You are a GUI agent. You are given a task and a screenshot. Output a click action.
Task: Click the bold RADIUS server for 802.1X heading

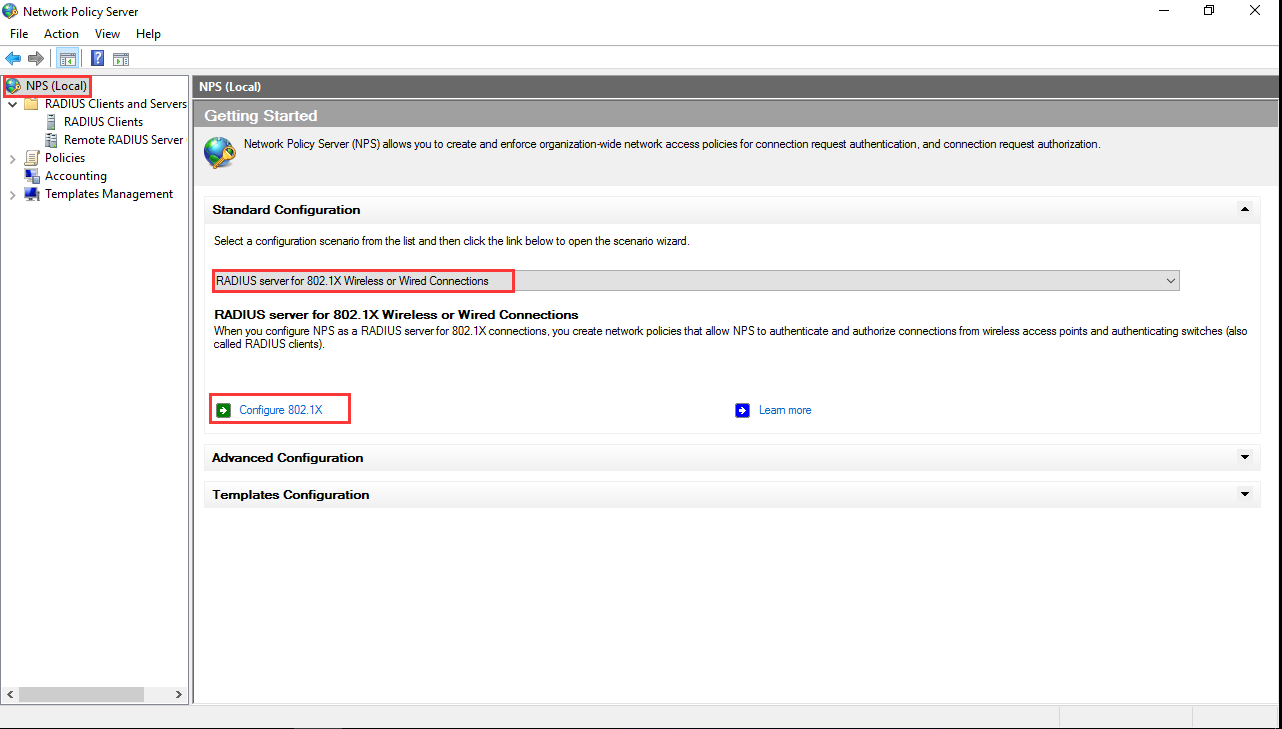(397, 314)
